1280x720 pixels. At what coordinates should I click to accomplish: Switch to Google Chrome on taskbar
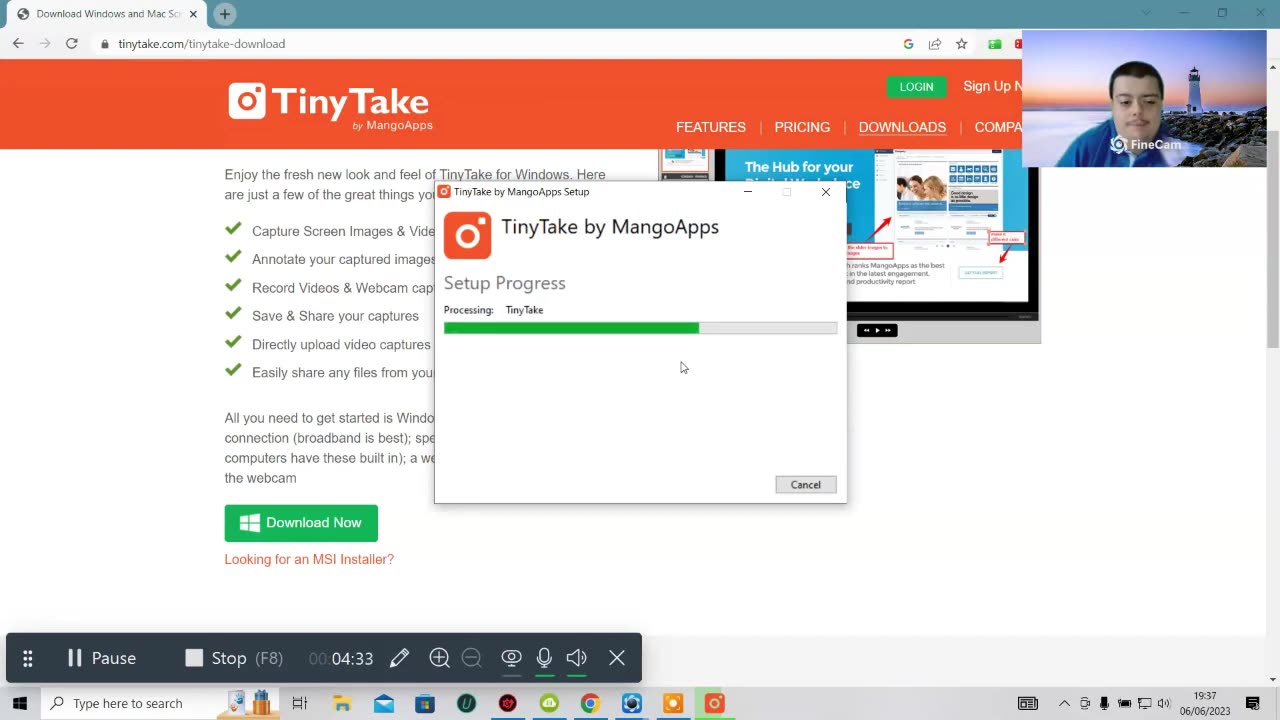pos(590,703)
